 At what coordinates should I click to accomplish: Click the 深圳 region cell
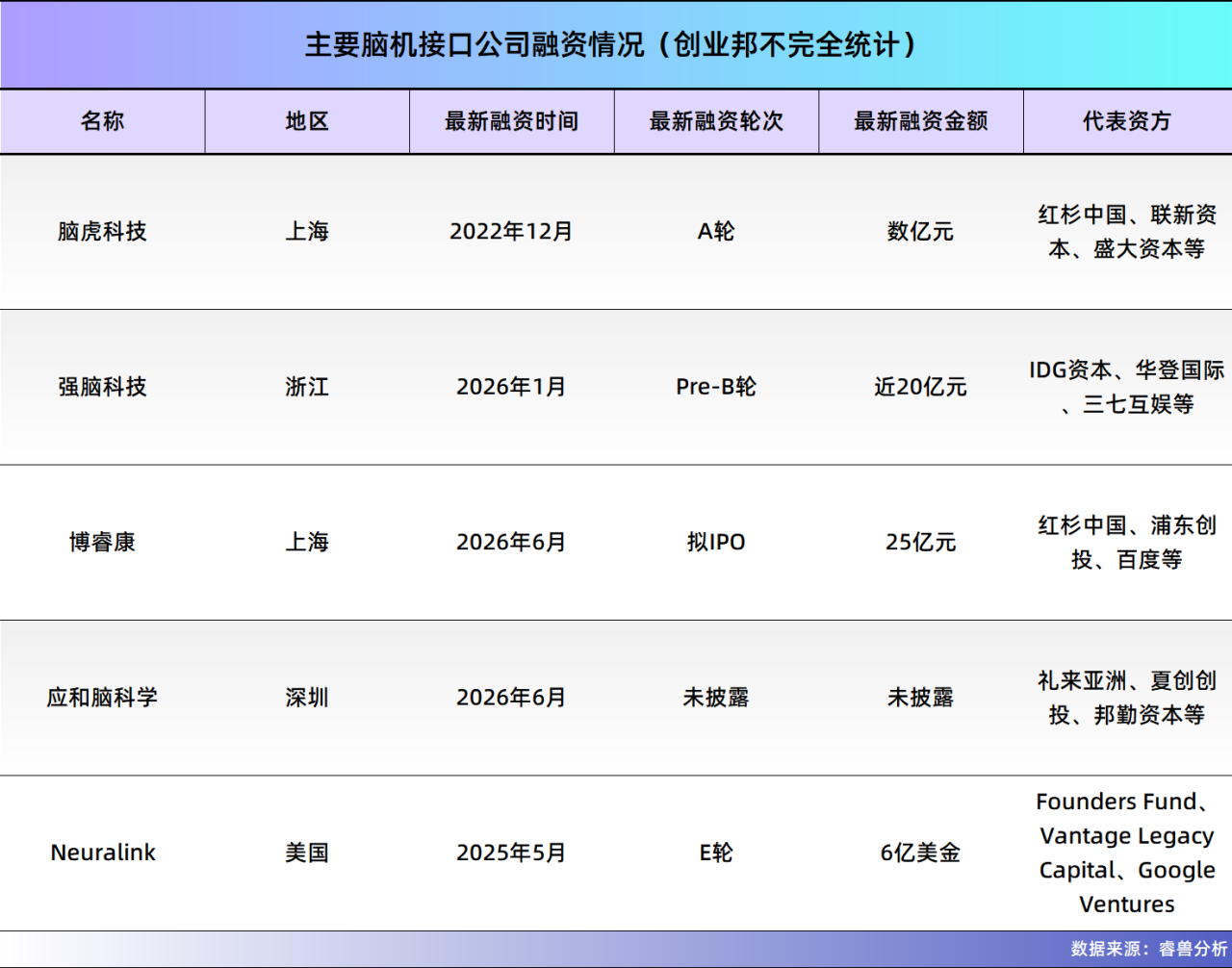tap(307, 698)
